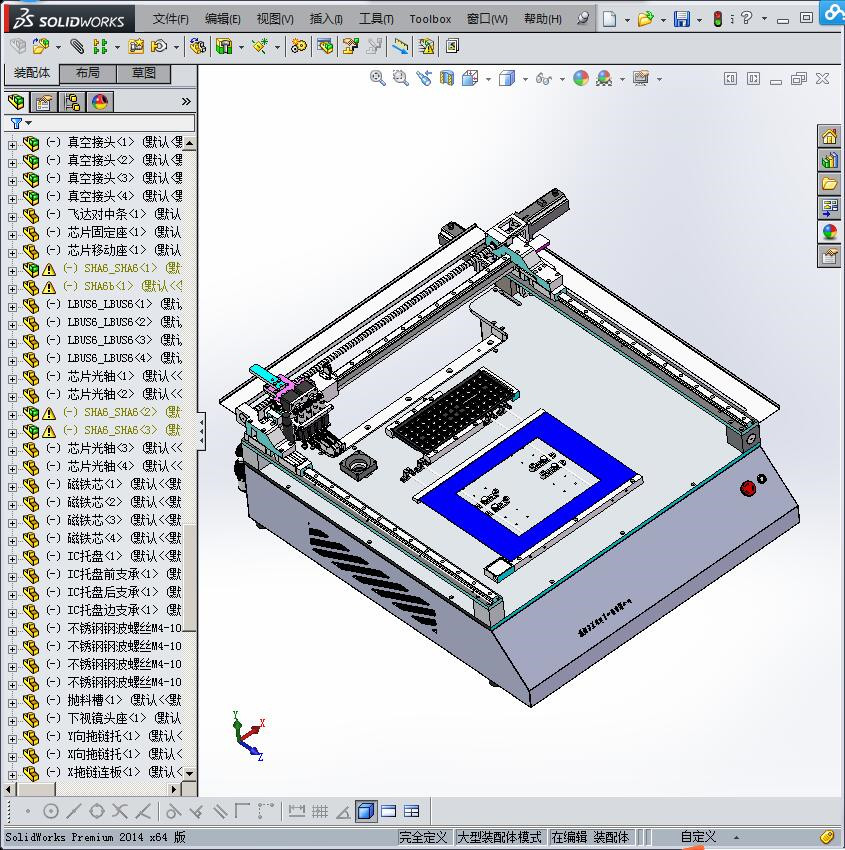This screenshot has width=845, height=850.
Task: Open the 帮助(H) menu
Action: (x=543, y=19)
